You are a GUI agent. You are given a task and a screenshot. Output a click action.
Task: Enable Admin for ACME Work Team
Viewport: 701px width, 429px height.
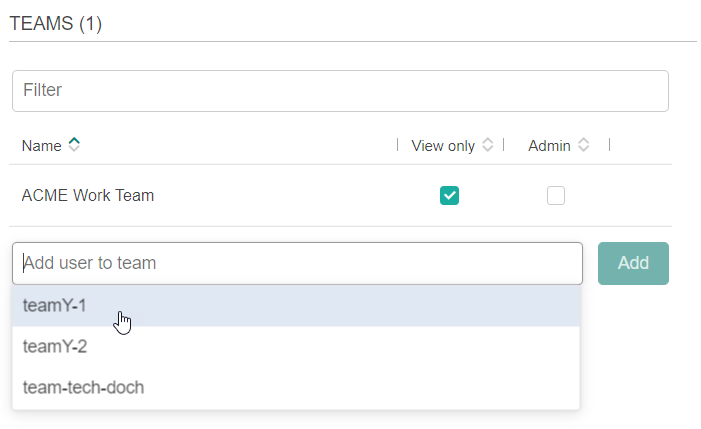click(x=556, y=196)
